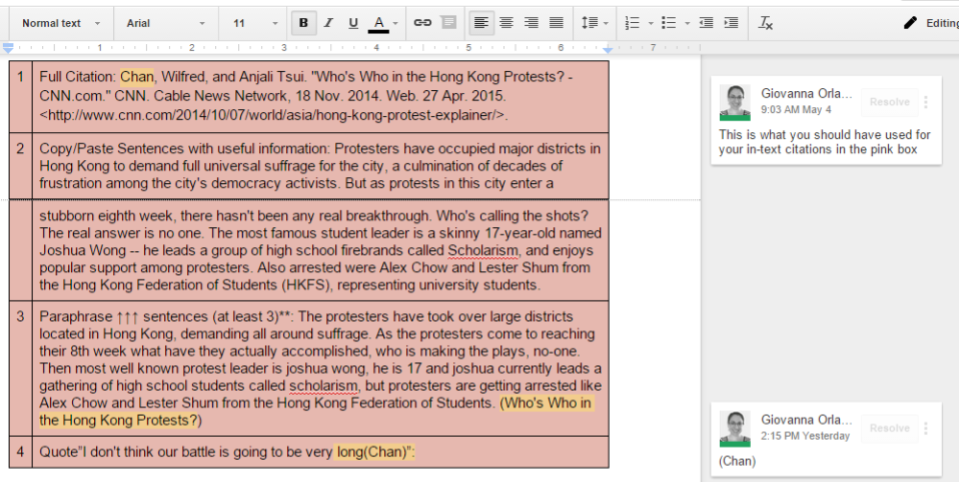Viewport: 959px width, 483px height.
Task: Insert a link with the chain icon
Action: (423, 23)
